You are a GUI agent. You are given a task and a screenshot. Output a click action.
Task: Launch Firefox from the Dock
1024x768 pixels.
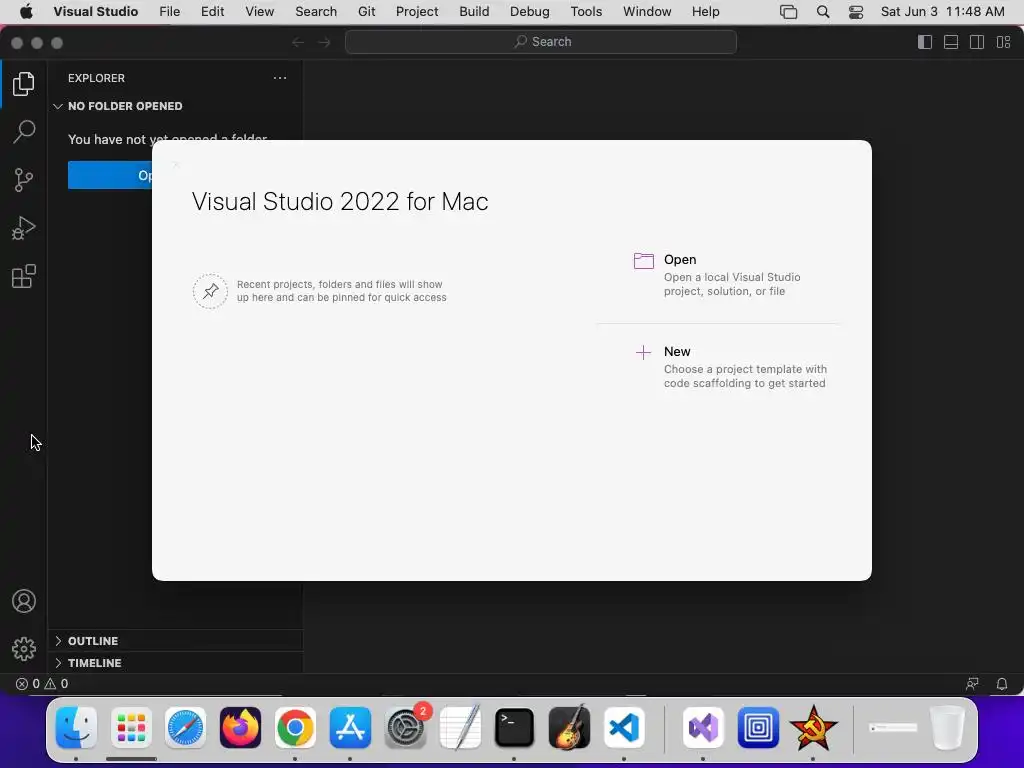(240, 728)
